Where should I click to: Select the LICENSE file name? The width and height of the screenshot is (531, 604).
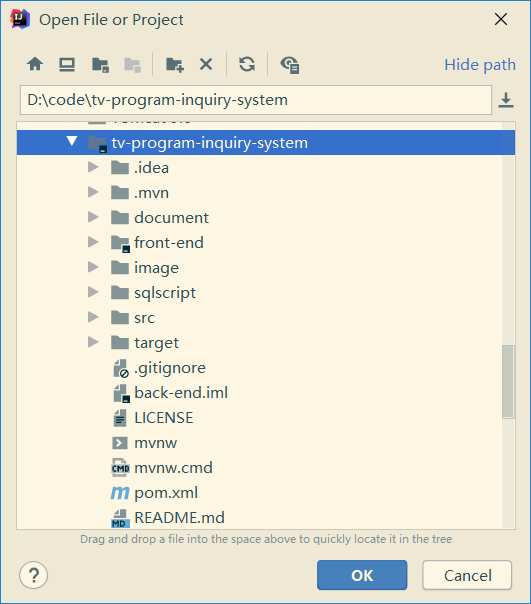(164, 418)
